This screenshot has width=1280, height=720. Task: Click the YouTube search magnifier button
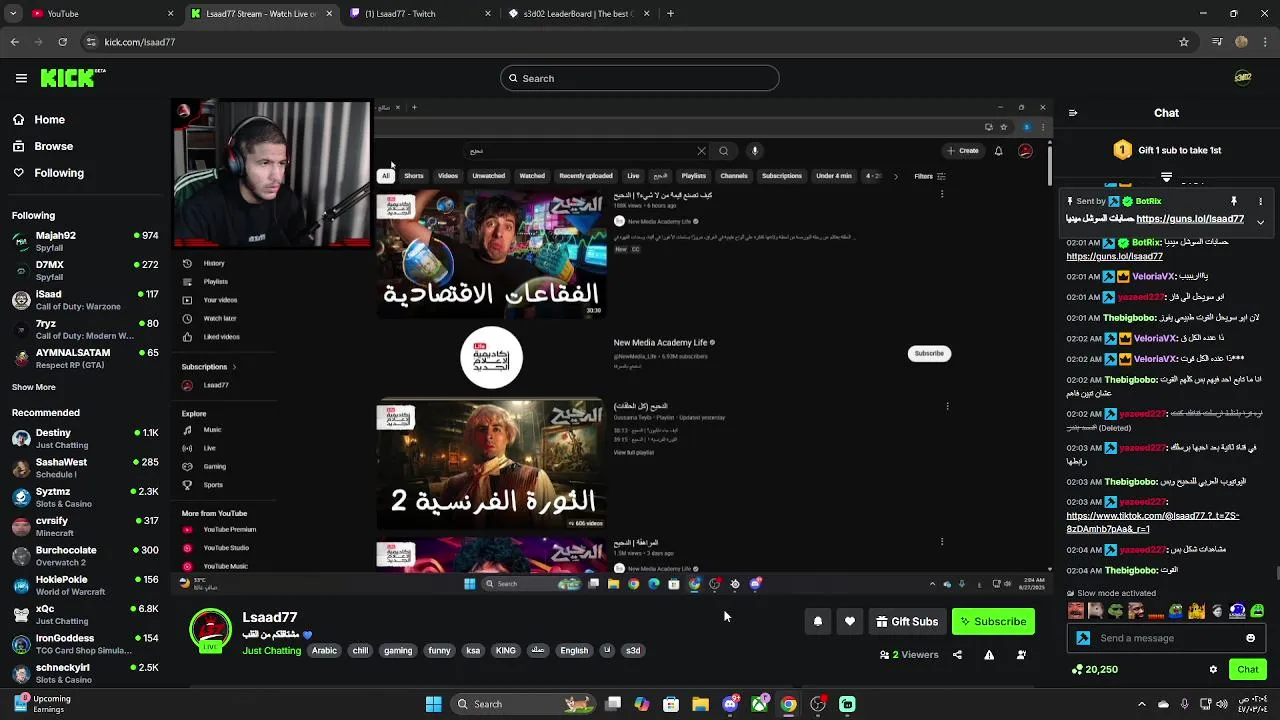coord(723,151)
